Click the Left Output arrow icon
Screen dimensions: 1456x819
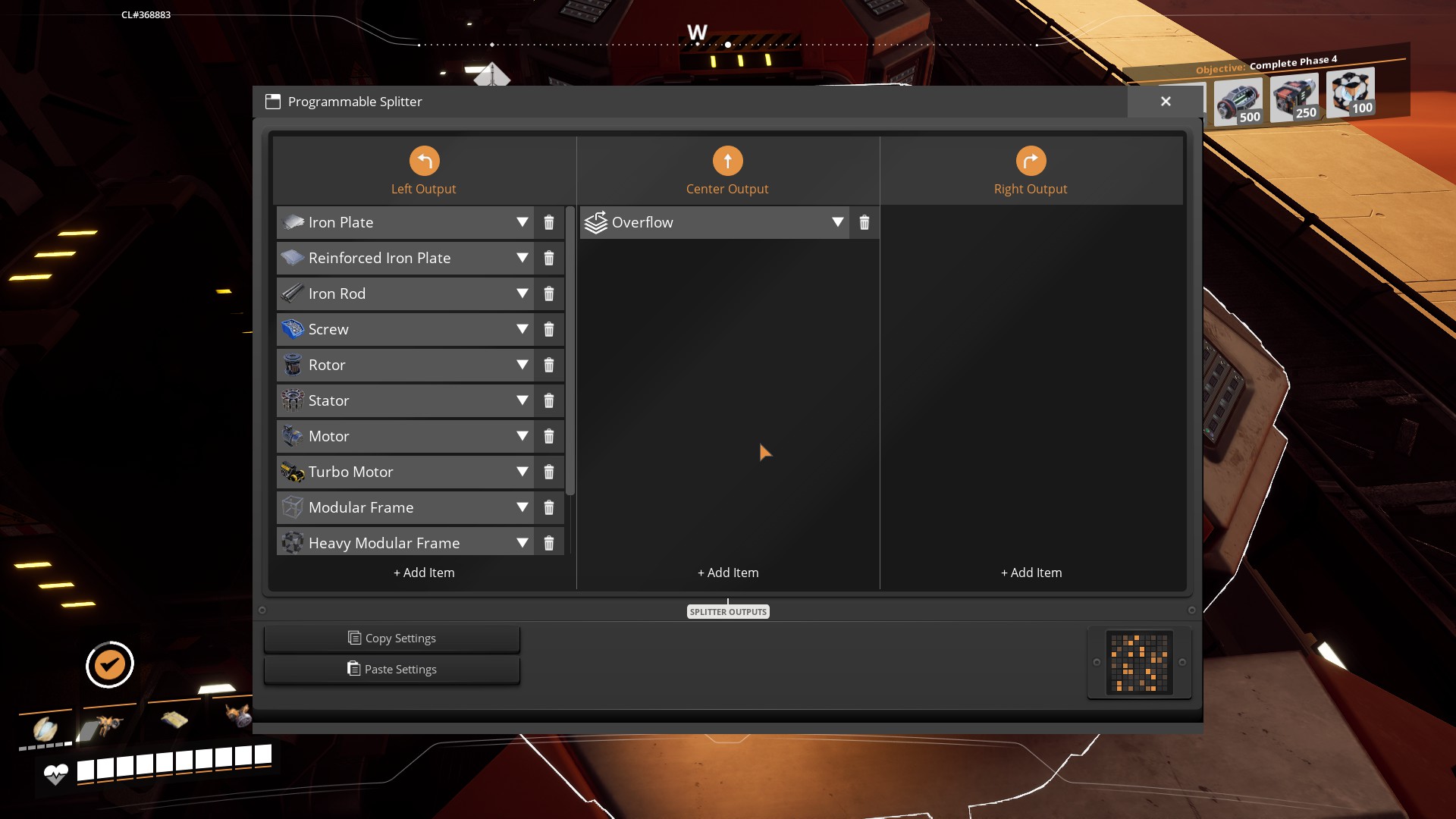[x=424, y=161]
